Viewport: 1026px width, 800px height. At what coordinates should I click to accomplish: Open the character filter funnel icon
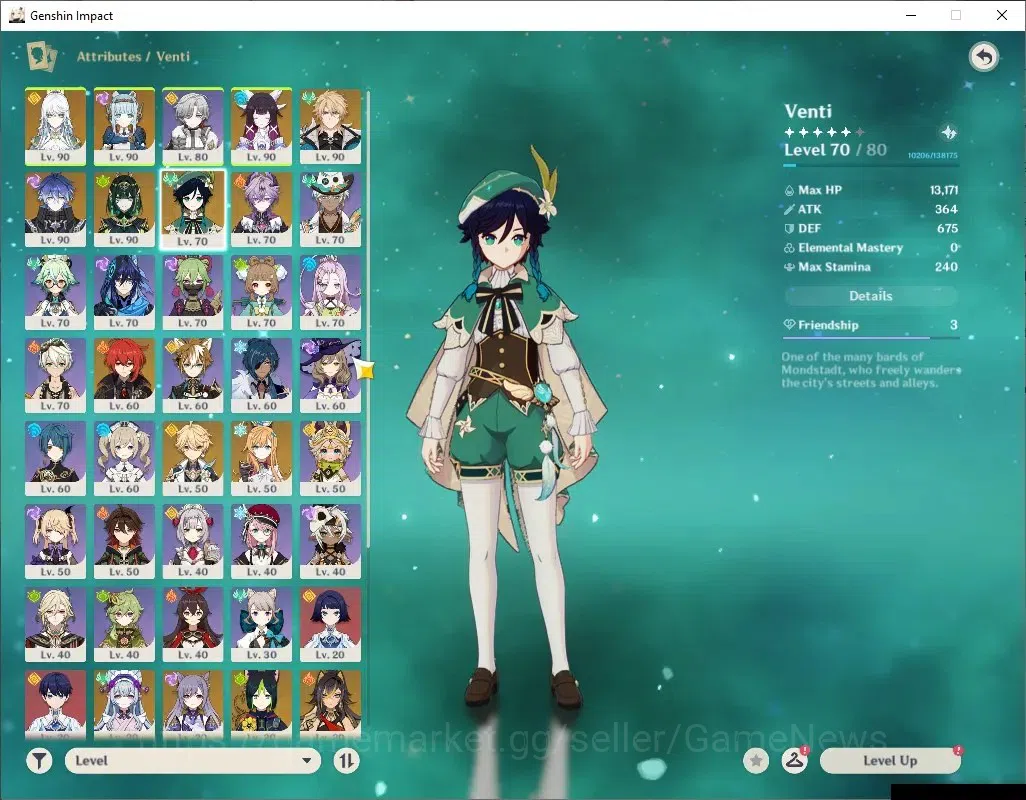click(39, 761)
